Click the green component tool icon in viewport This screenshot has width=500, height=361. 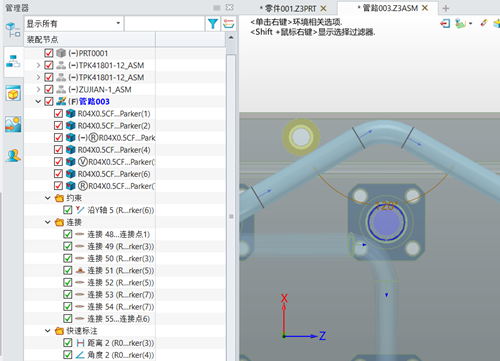point(460,24)
